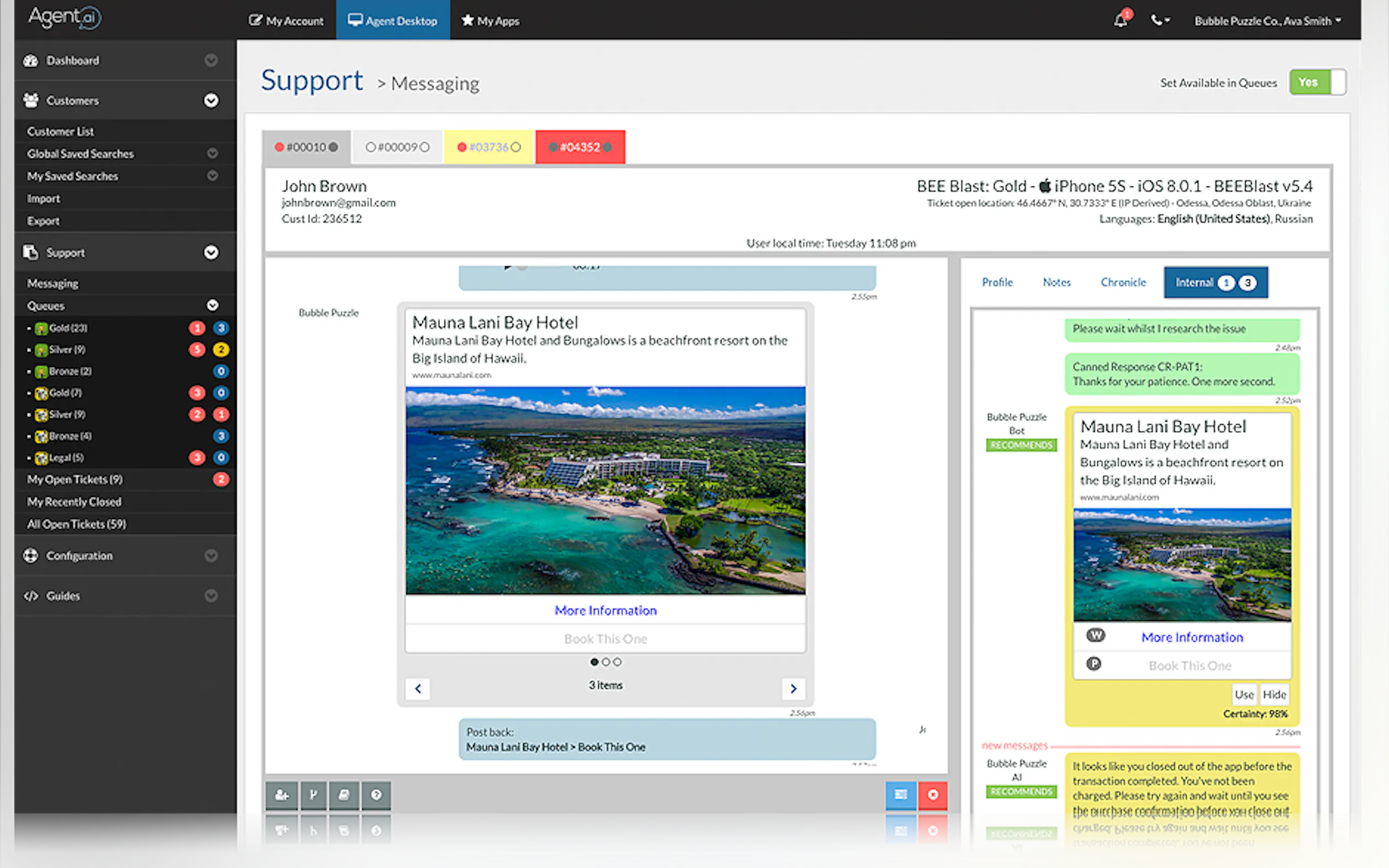
Task: Go to next carousel item with right arrow
Action: [x=793, y=688]
